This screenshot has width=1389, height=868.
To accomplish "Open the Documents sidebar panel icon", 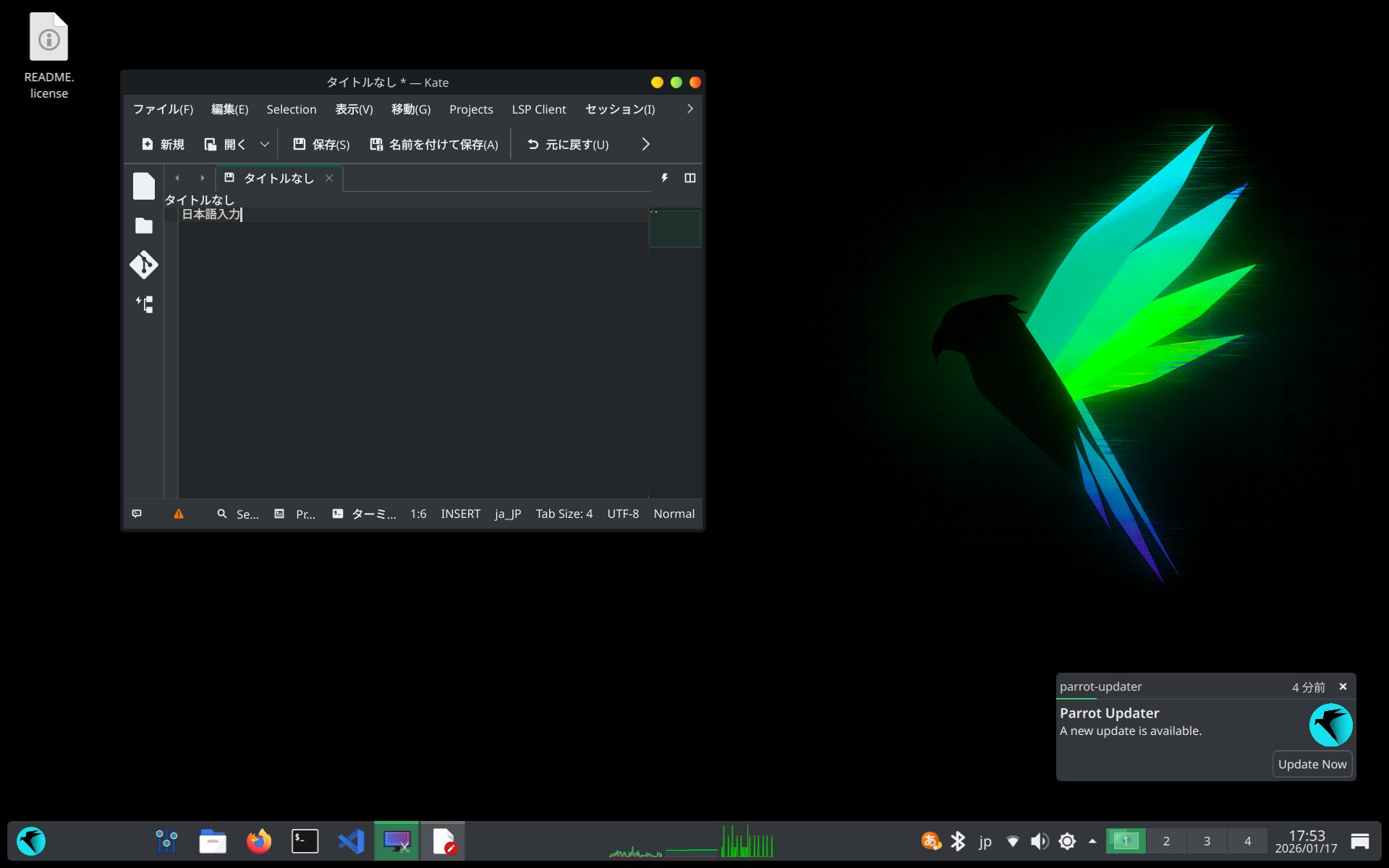I will 144,186.
